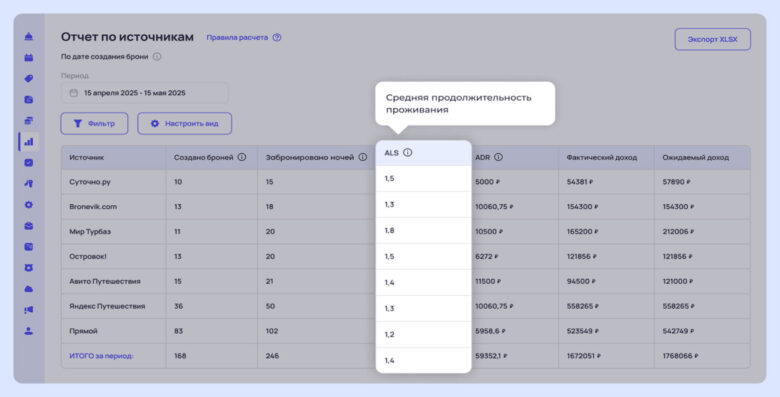The image size is (780, 397).
Task: Select the Суточно.ру source row
Action: (x=405, y=182)
